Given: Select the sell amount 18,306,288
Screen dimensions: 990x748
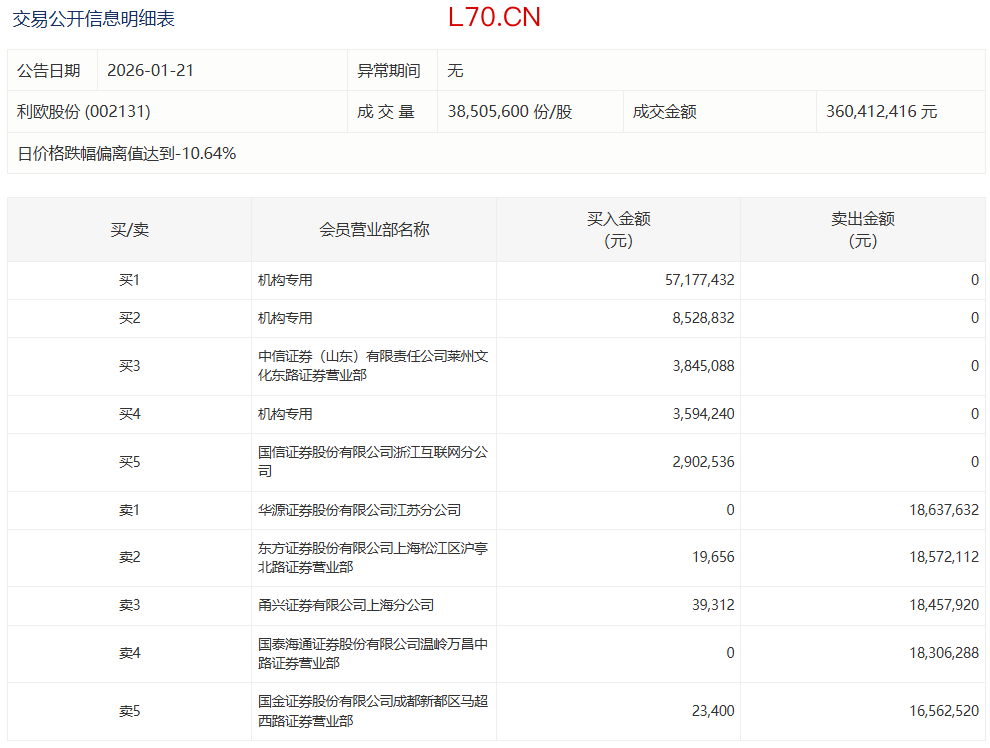Looking at the screenshot, I should [933, 653].
